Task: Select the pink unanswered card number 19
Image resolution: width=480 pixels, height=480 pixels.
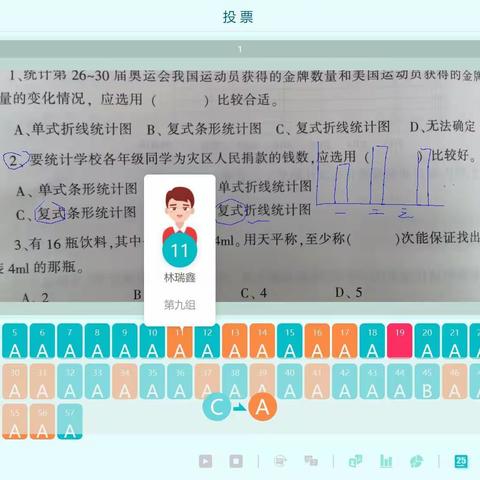Action: pyautogui.click(x=400, y=341)
